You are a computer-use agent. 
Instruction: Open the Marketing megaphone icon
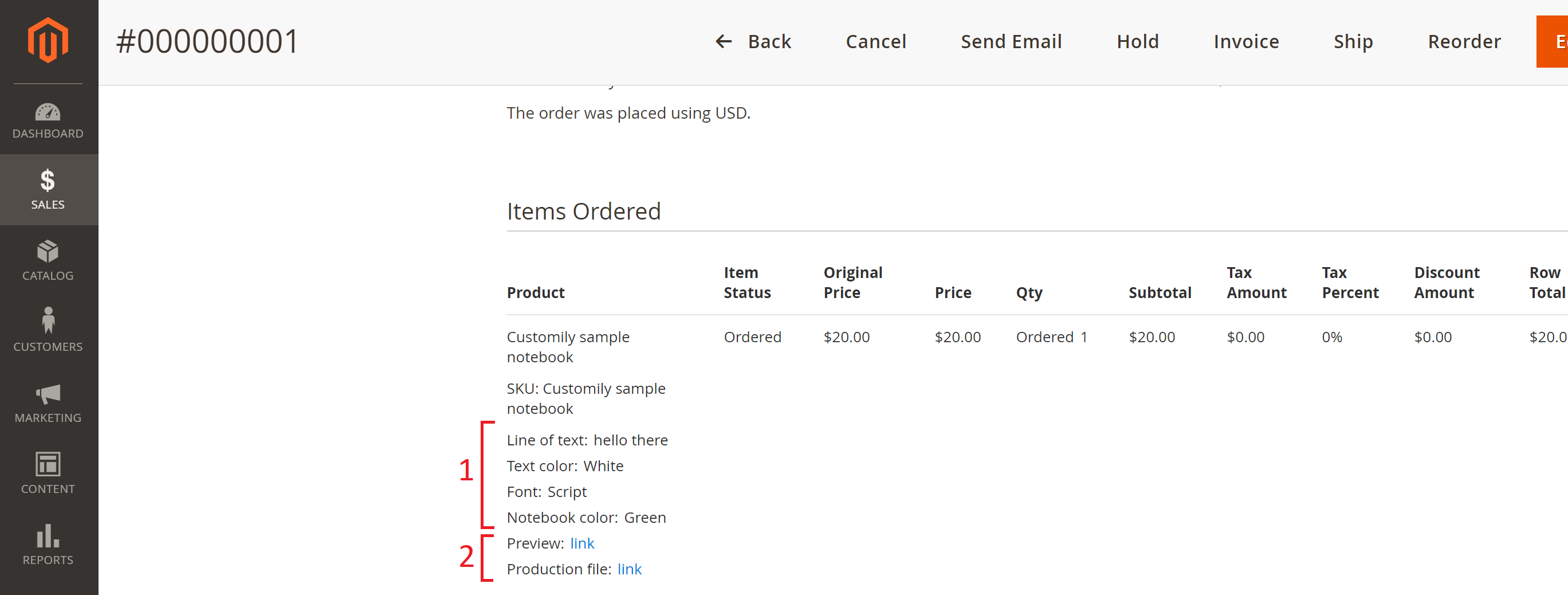(48, 394)
